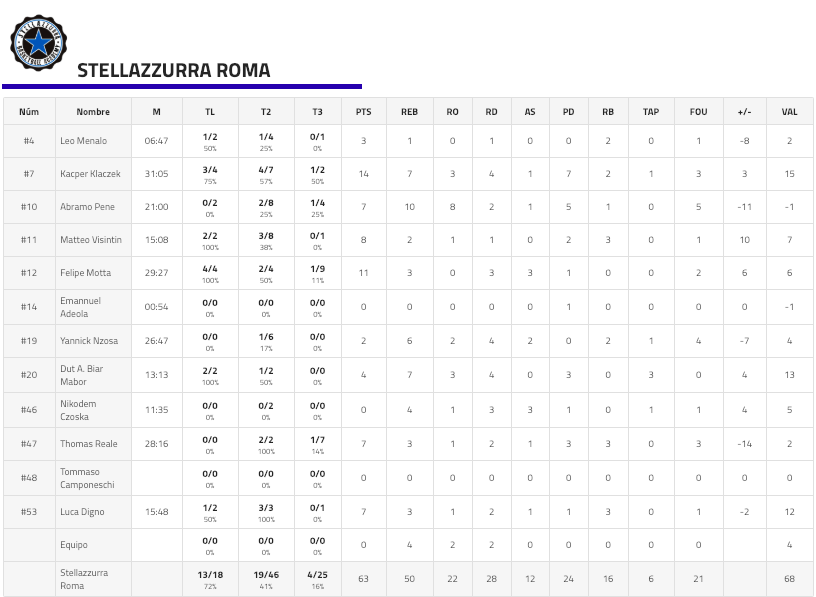
Task: Click Dut A. Biar Mabor name
Action: tap(82, 375)
